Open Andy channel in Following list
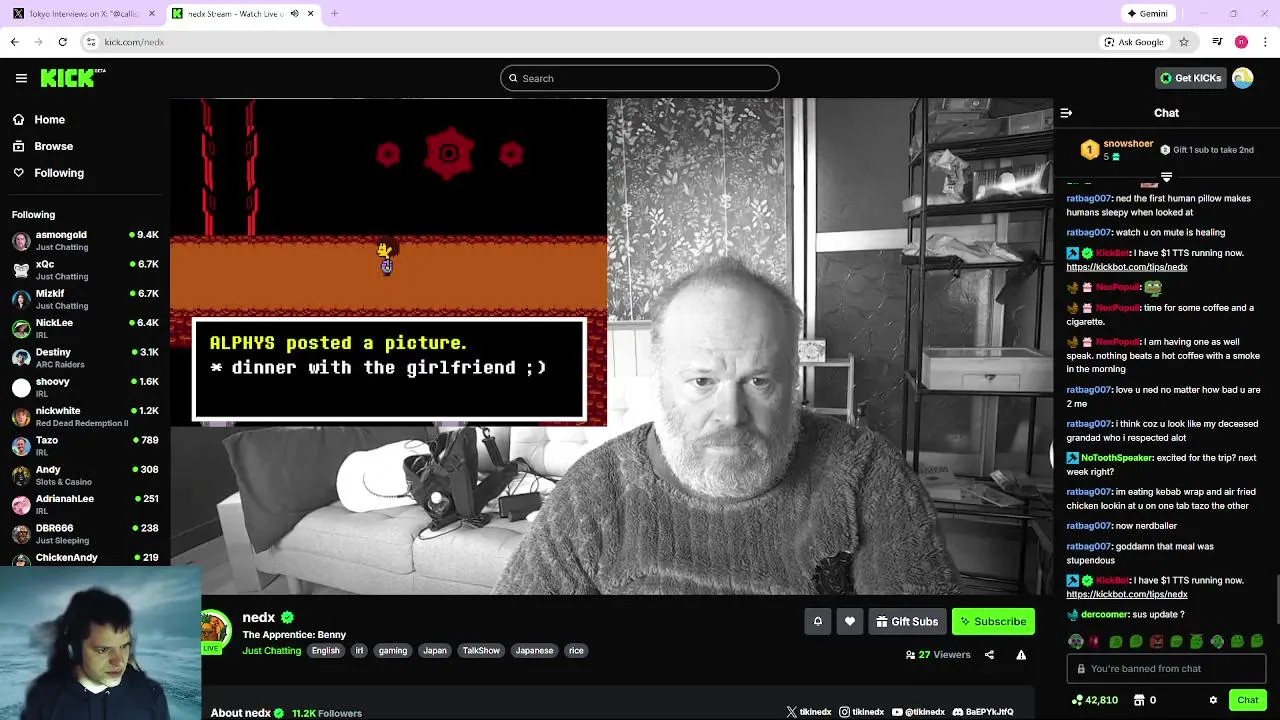Screen dimensions: 1280x720 coord(85,475)
